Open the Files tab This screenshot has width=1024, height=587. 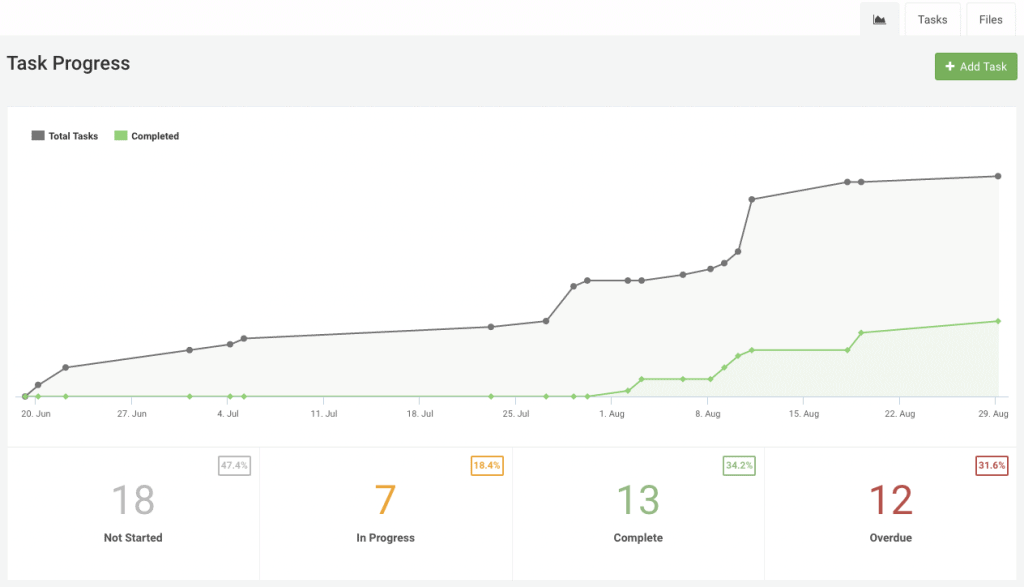(x=990, y=18)
